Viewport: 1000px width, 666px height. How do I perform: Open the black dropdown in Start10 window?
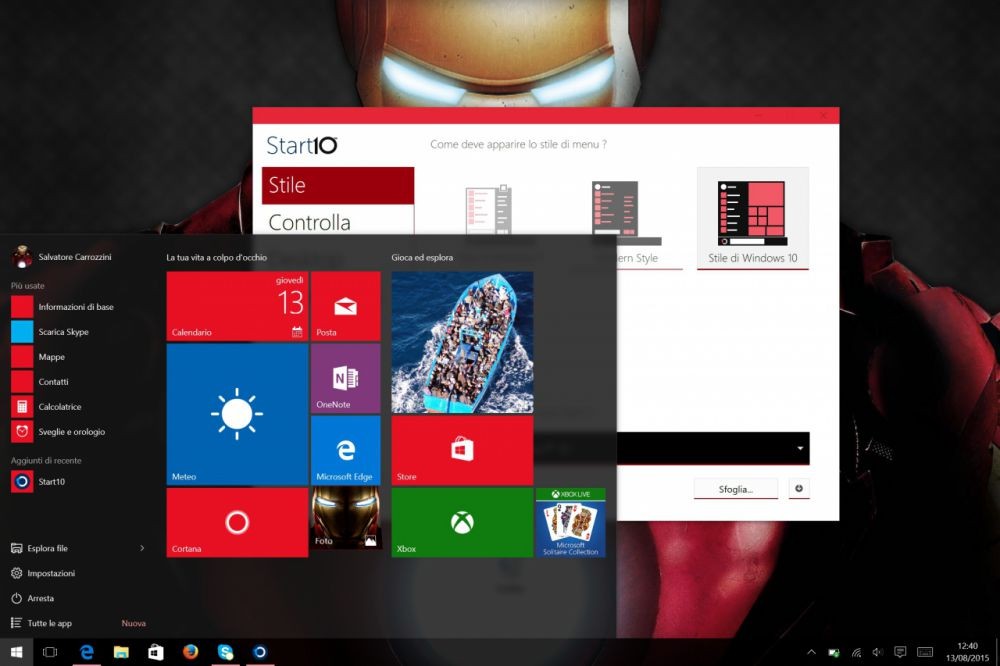point(800,449)
